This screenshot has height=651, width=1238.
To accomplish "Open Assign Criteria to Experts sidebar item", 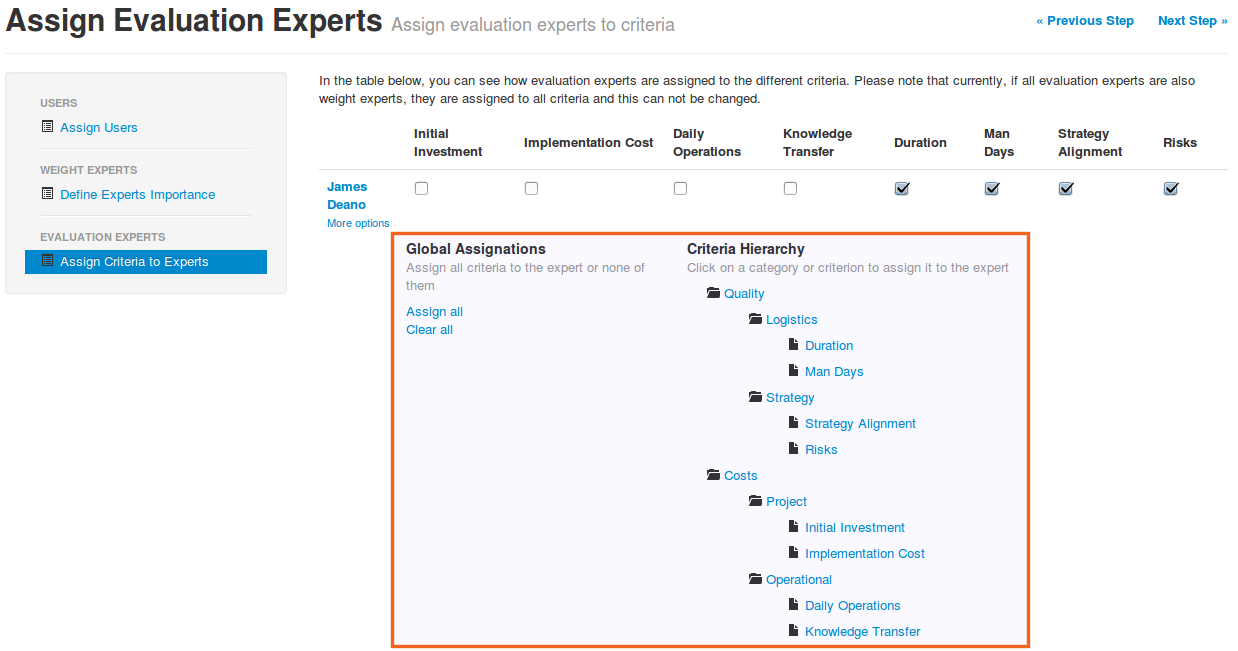I will 134,262.
